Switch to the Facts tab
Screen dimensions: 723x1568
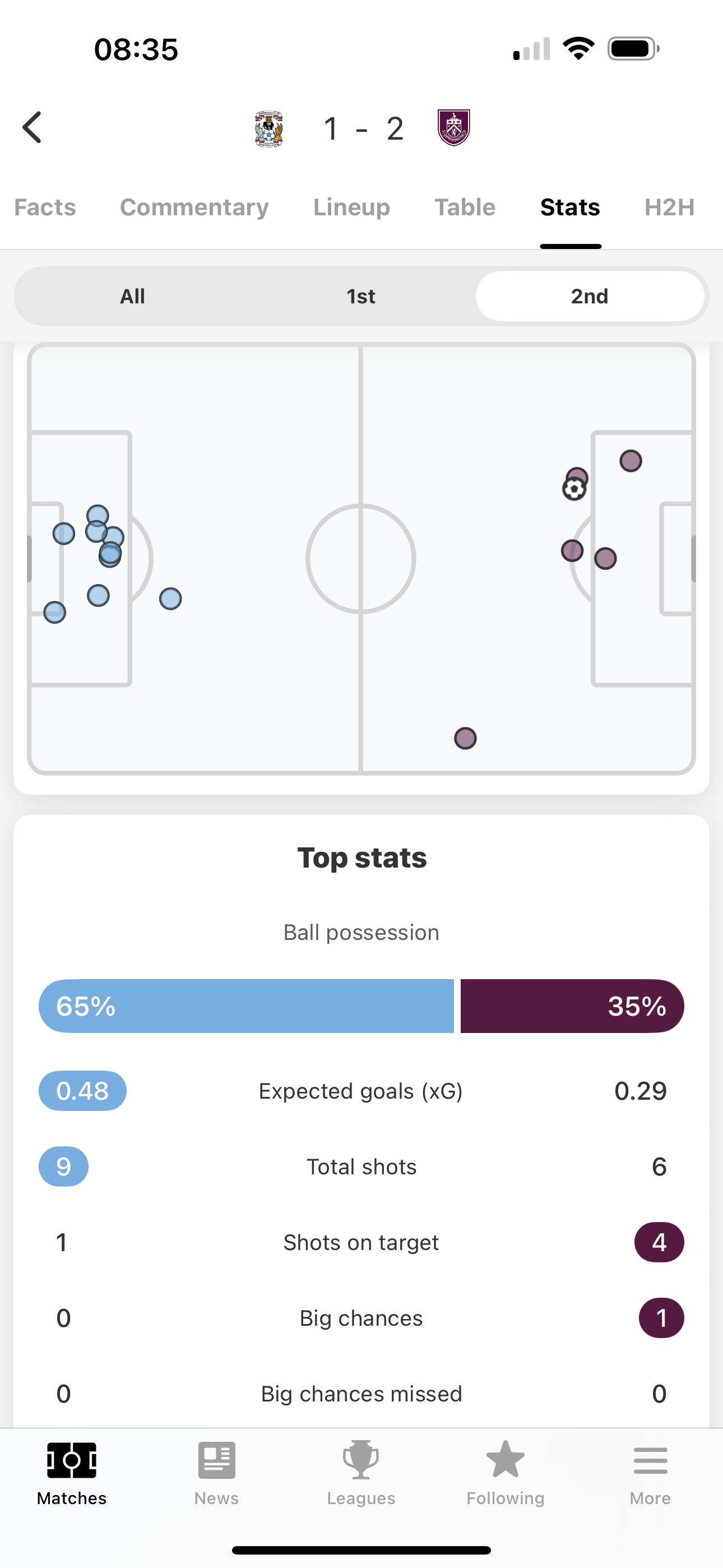[45, 207]
